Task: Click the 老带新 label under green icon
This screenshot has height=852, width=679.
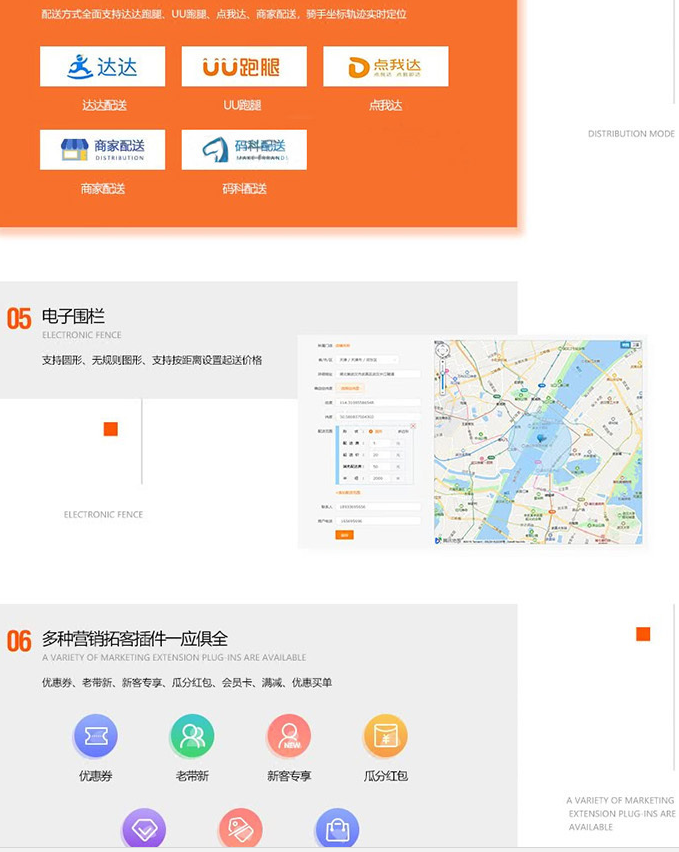Action: pos(192,776)
